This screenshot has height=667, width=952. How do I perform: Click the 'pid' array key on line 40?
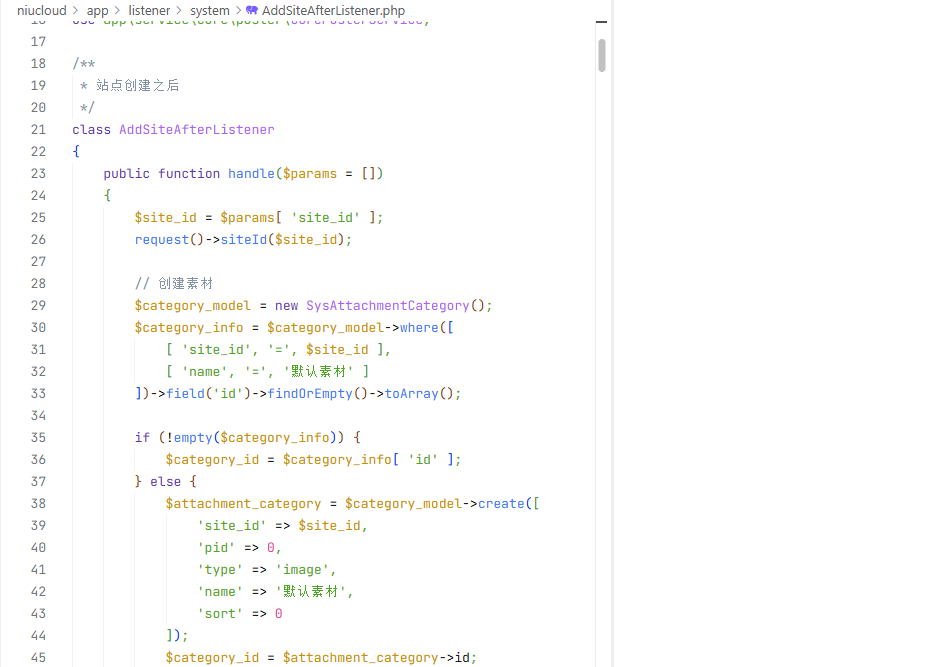coord(216,547)
